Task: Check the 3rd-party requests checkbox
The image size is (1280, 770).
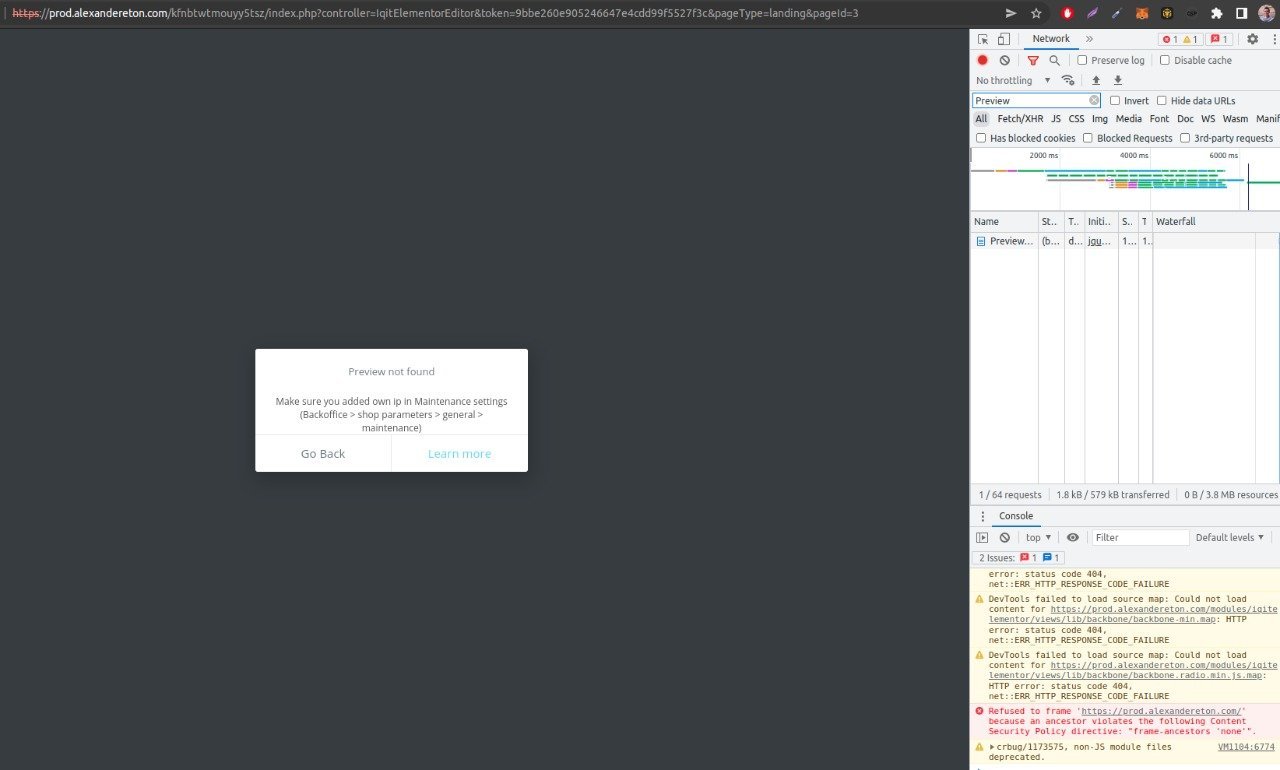Action: pyautogui.click(x=1185, y=138)
